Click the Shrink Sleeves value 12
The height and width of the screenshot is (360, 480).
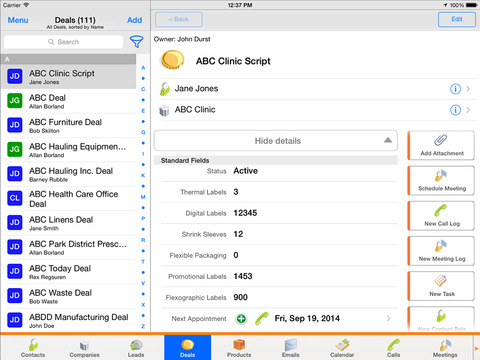click(x=238, y=234)
